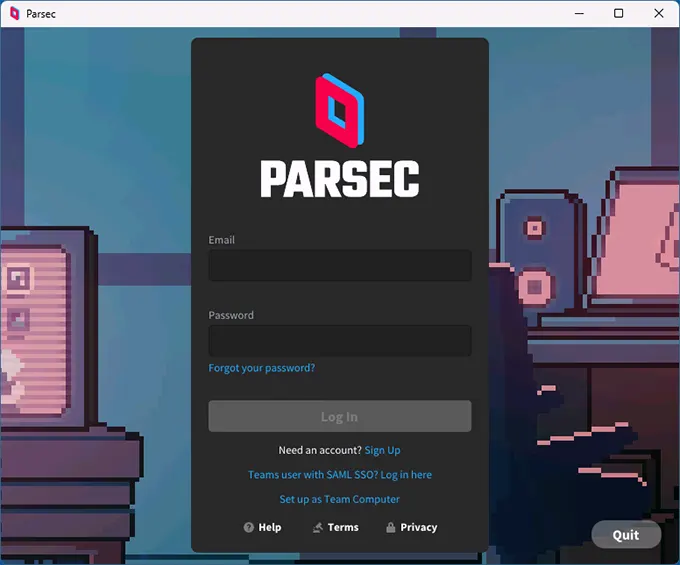Click the Email field label
Screen dimensions: 680x565
222,240
